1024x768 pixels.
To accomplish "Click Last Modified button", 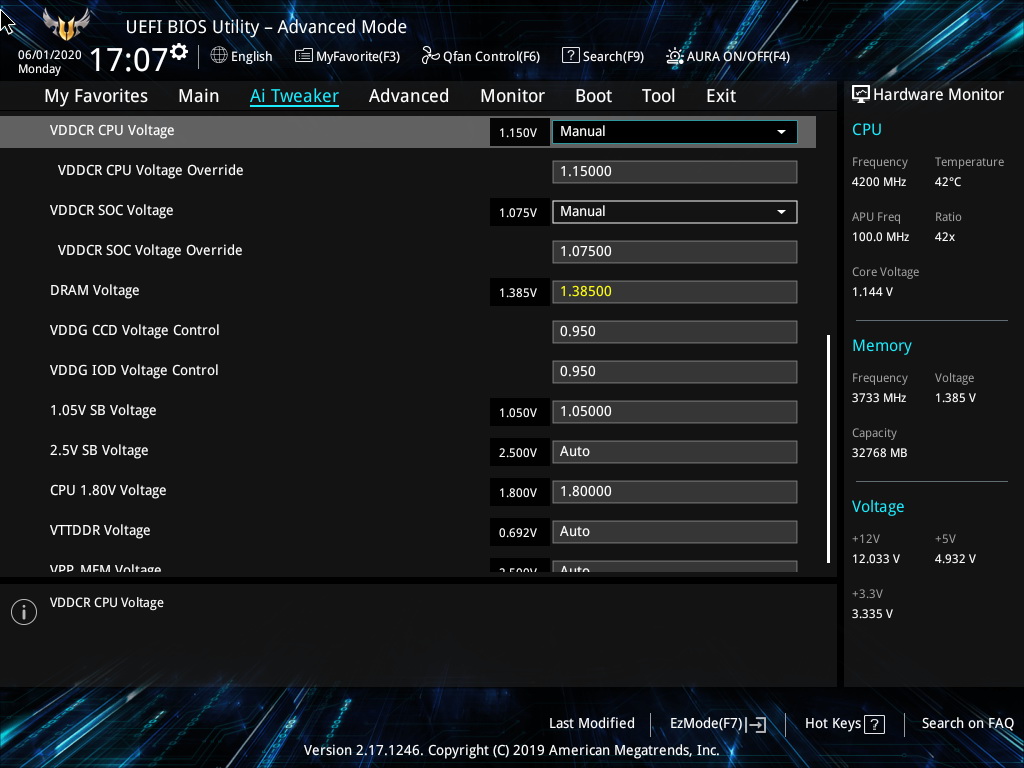I will pos(592,723).
